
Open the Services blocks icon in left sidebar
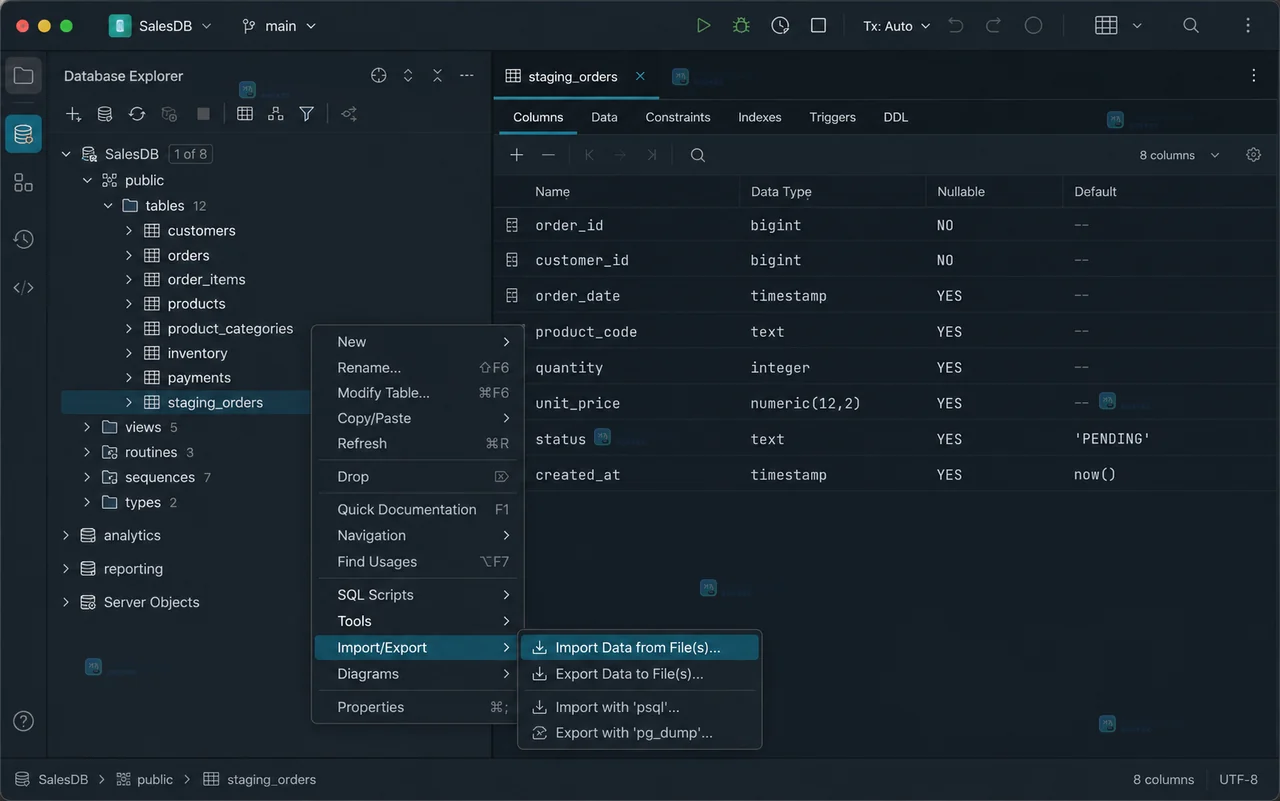[x=23, y=183]
